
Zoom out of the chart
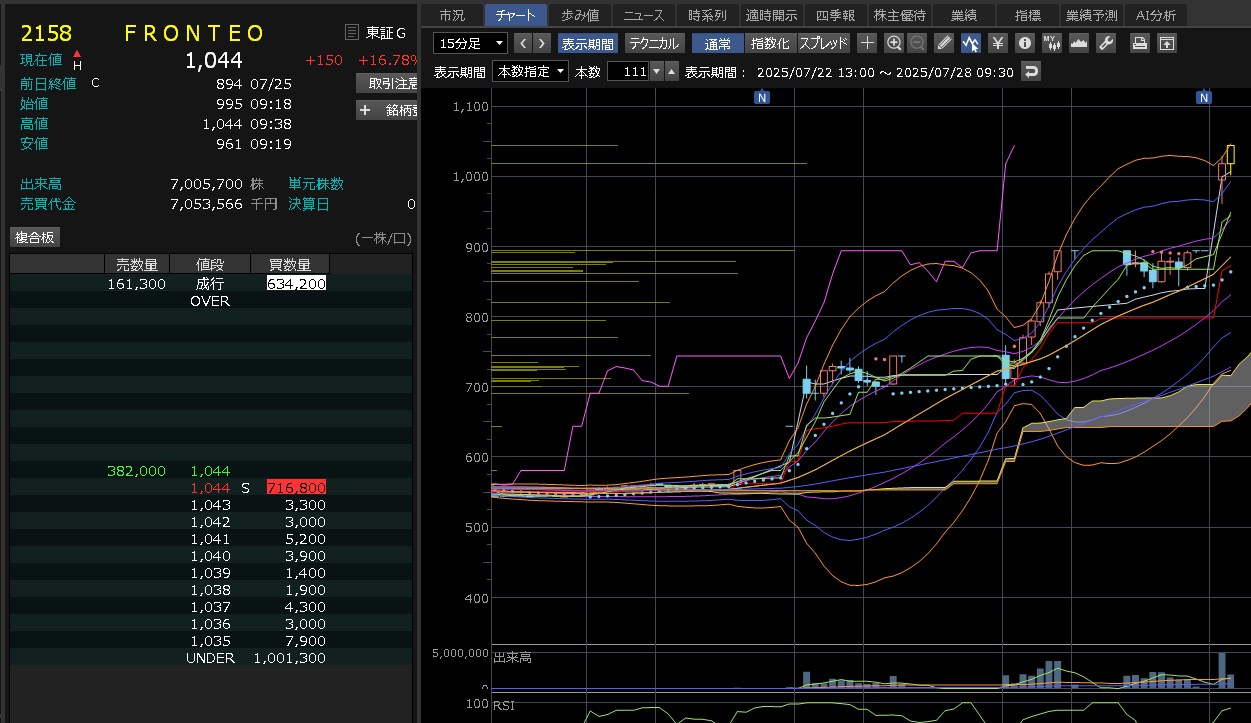[917, 43]
